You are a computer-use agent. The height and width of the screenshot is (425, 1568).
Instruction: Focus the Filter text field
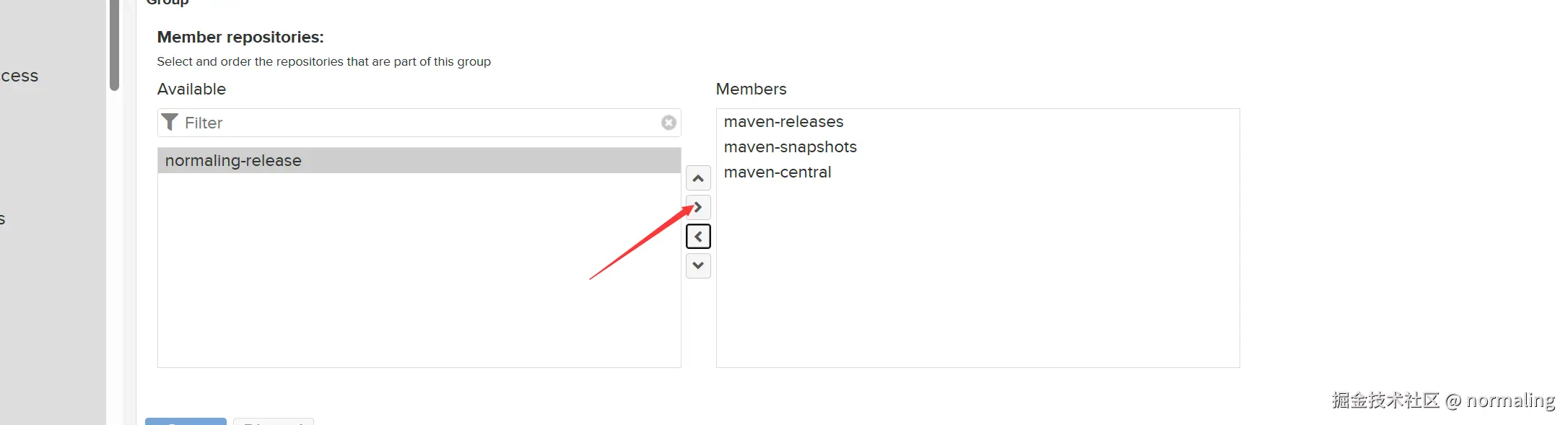coord(419,123)
